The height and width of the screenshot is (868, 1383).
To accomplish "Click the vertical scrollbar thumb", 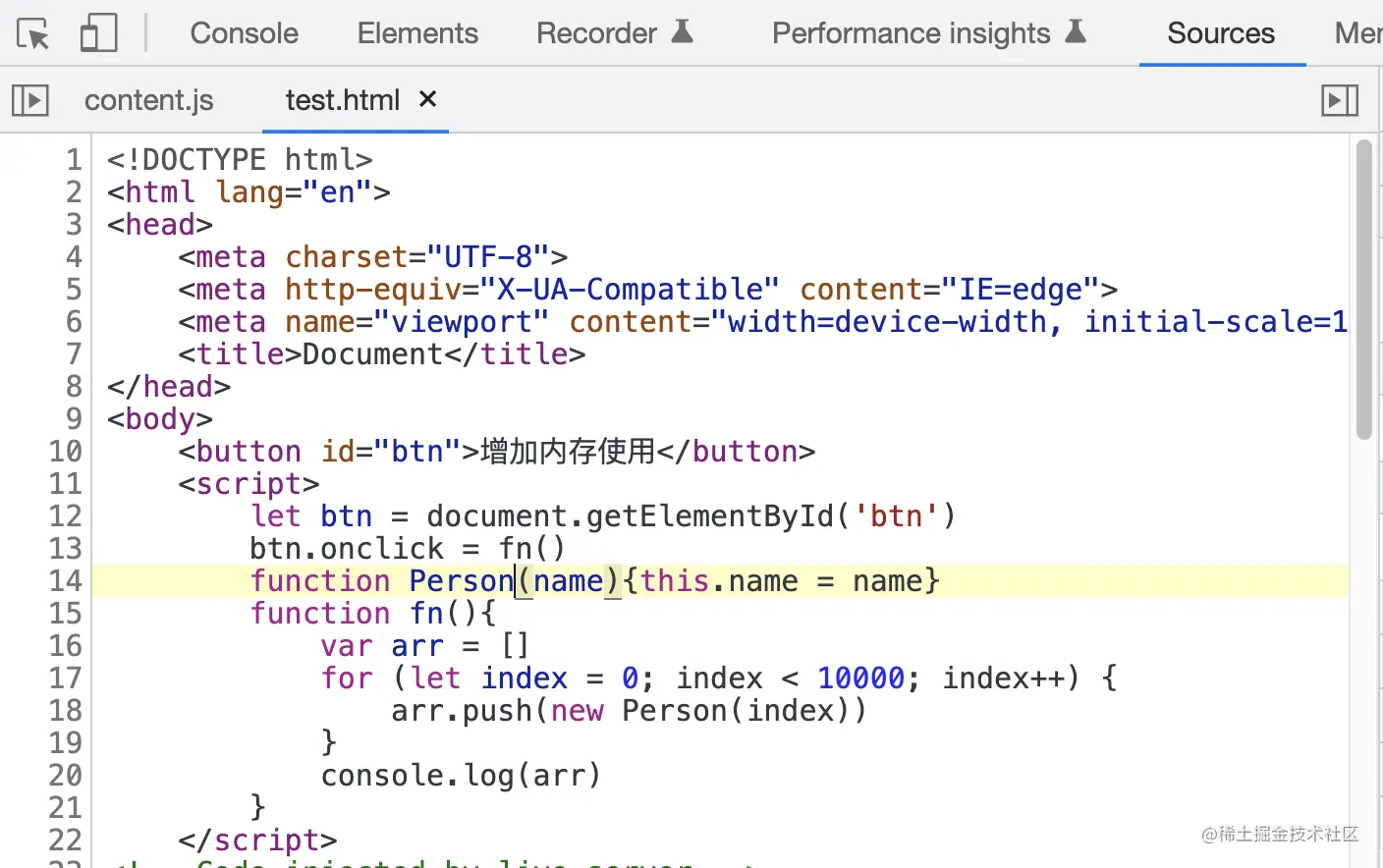I will coord(1363,290).
